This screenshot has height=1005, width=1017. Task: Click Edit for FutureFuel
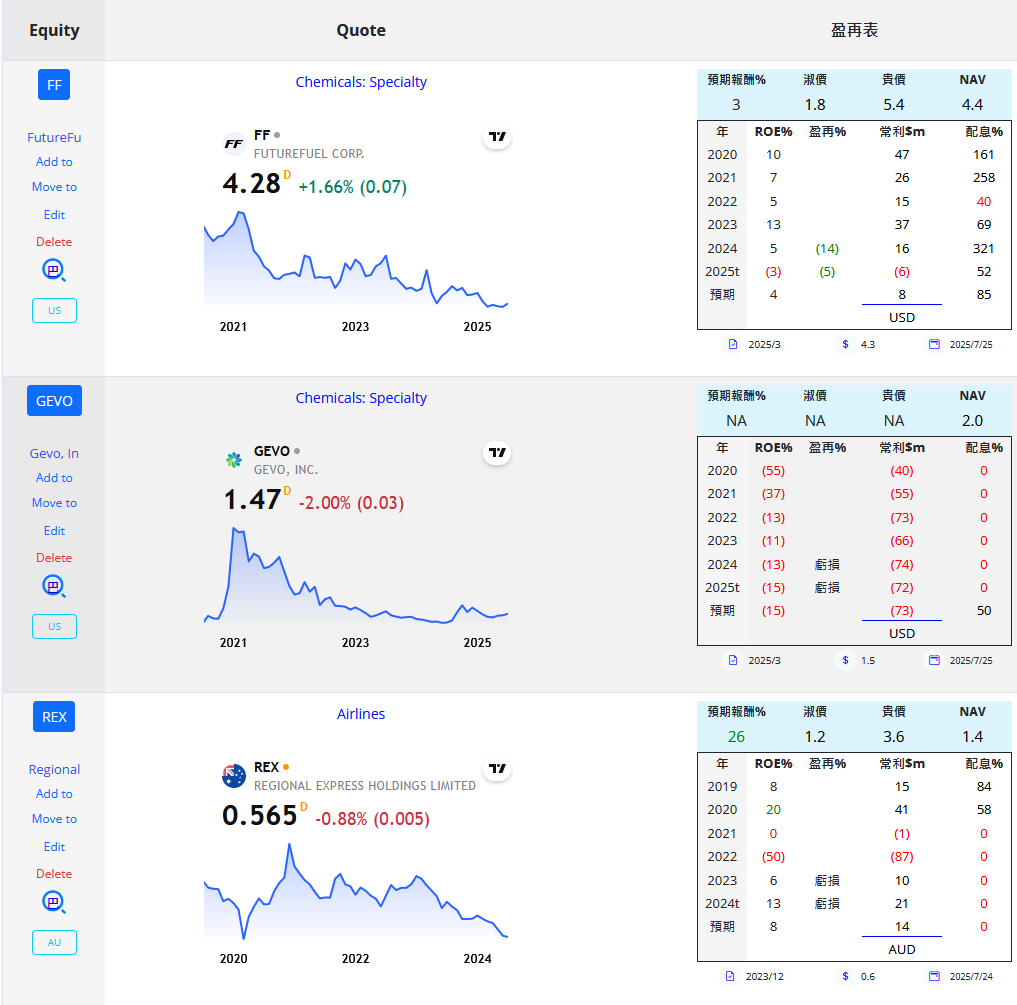pos(54,215)
